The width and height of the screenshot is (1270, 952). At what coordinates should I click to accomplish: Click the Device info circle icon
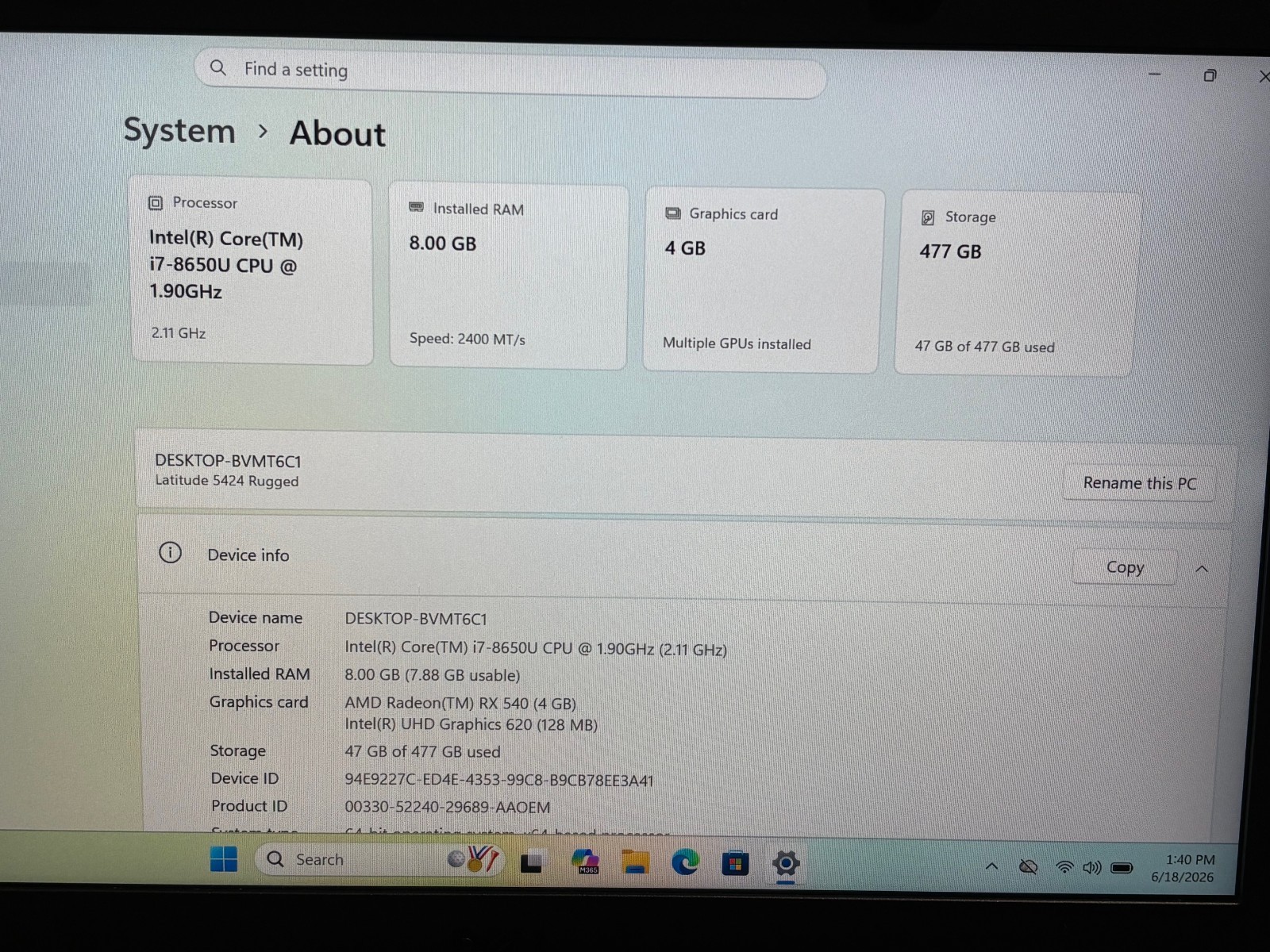170,553
